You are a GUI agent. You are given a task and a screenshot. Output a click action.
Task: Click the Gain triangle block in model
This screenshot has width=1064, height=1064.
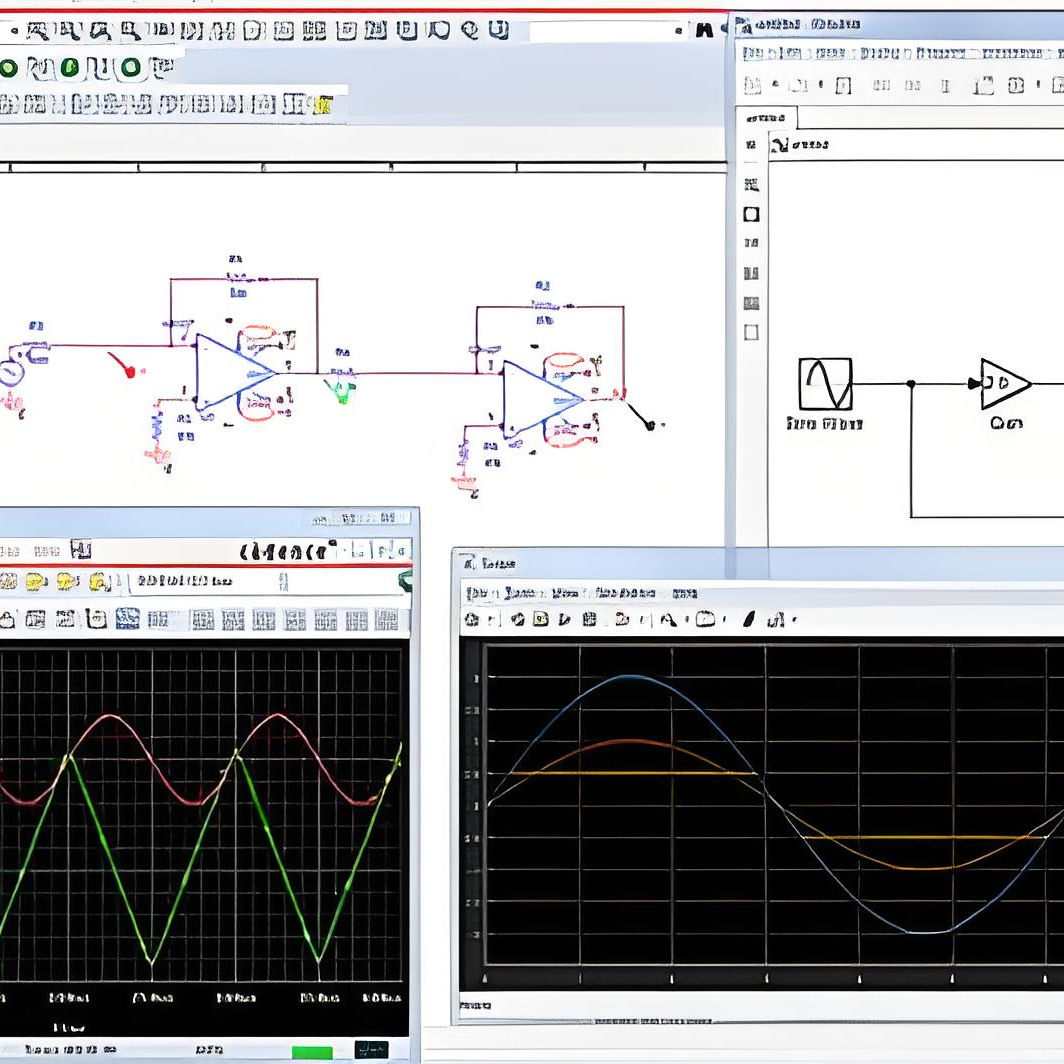pos(1005,384)
